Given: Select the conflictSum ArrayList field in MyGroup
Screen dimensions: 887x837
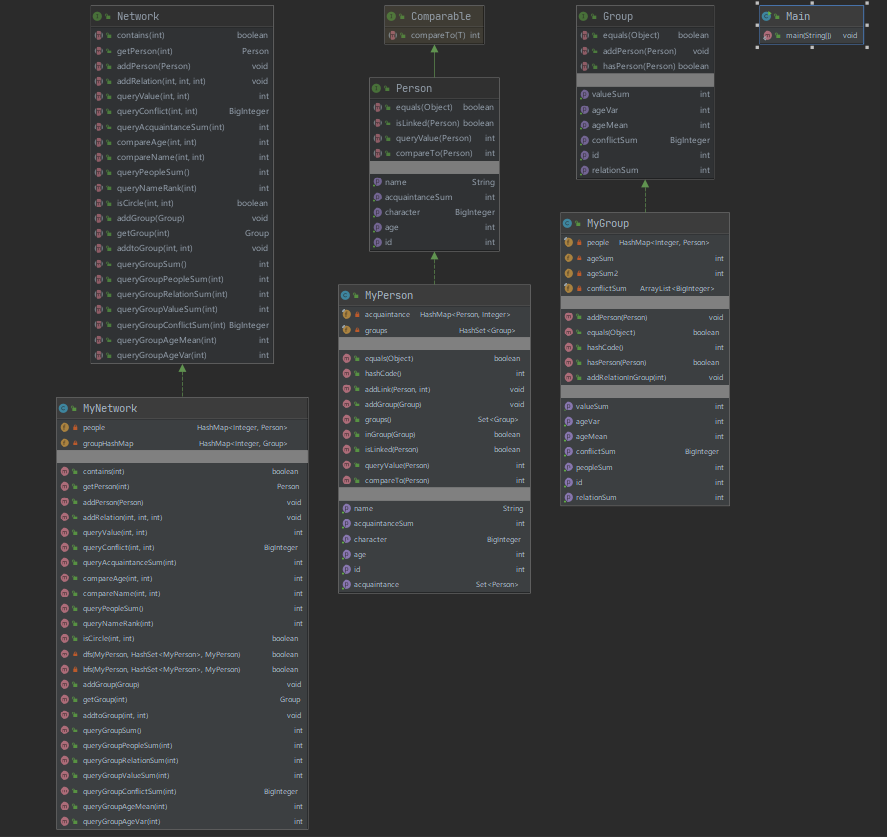Looking at the screenshot, I should point(644,288).
